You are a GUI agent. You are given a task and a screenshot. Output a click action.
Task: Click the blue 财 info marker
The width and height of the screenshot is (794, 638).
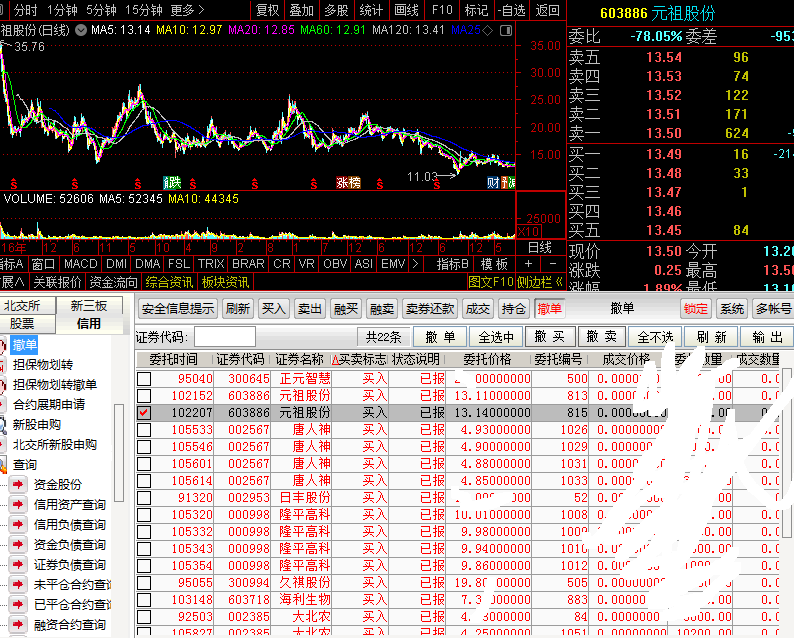coord(493,182)
